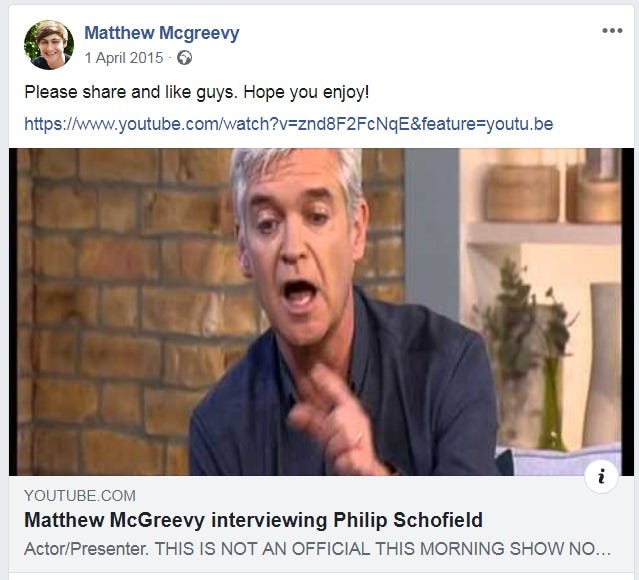Open "Matthew McGreevy interviewing Philip Schofield" title

click(x=253, y=520)
